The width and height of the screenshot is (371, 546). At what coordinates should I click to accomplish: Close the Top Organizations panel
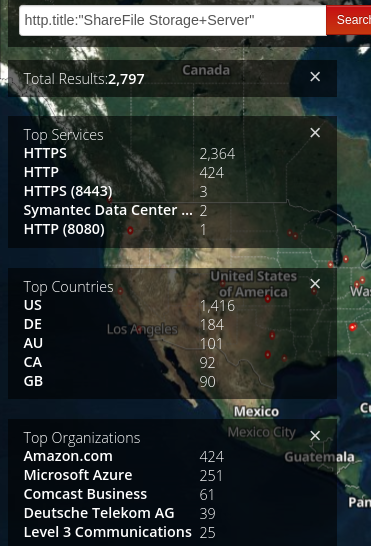(315, 436)
